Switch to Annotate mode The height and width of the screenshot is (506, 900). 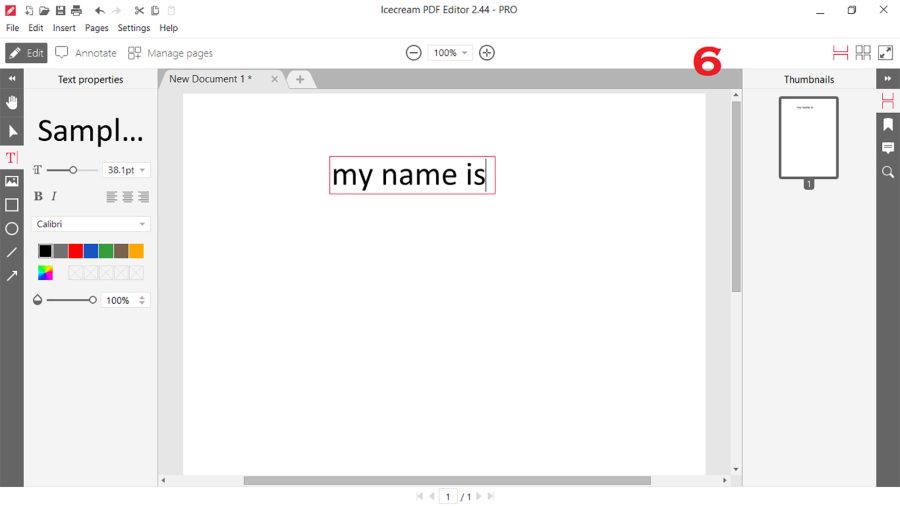(86, 53)
